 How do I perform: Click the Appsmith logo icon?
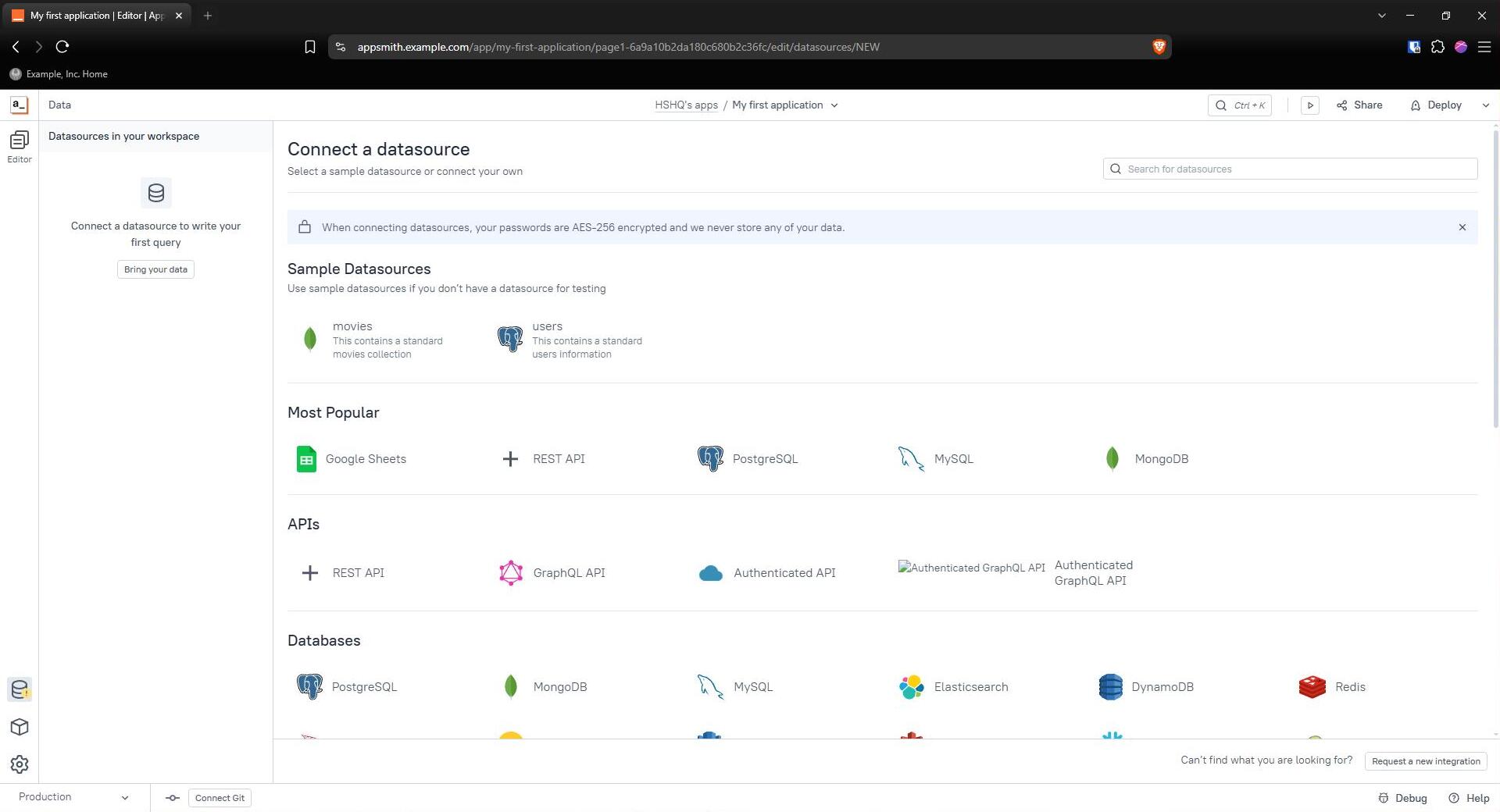point(19,105)
